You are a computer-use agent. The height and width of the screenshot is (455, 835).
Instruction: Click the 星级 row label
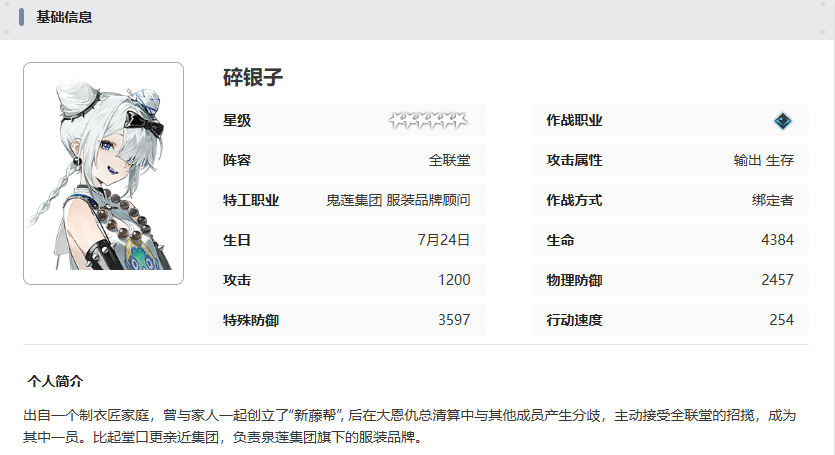click(237, 121)
